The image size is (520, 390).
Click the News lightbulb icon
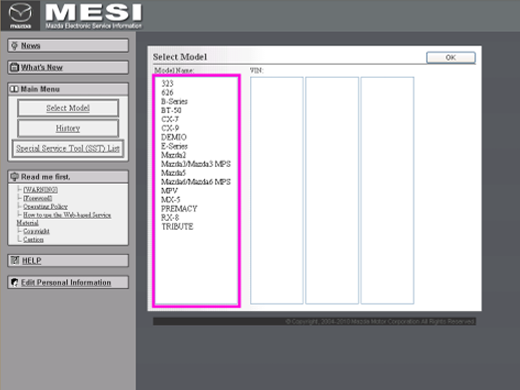pos(14,46)
